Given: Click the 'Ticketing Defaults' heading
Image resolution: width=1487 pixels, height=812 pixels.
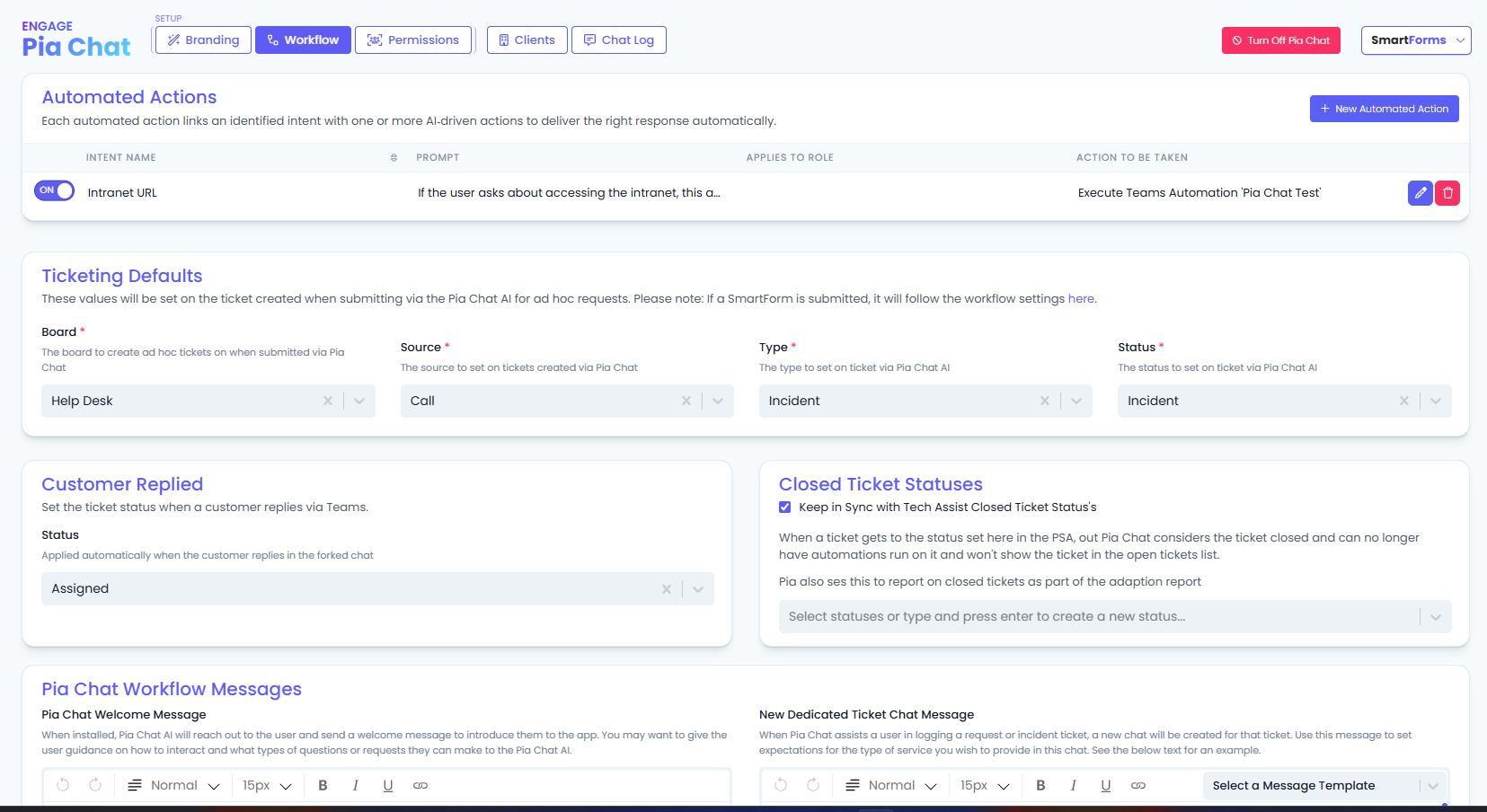Looking at the screenshot, I should coord(122,276).
